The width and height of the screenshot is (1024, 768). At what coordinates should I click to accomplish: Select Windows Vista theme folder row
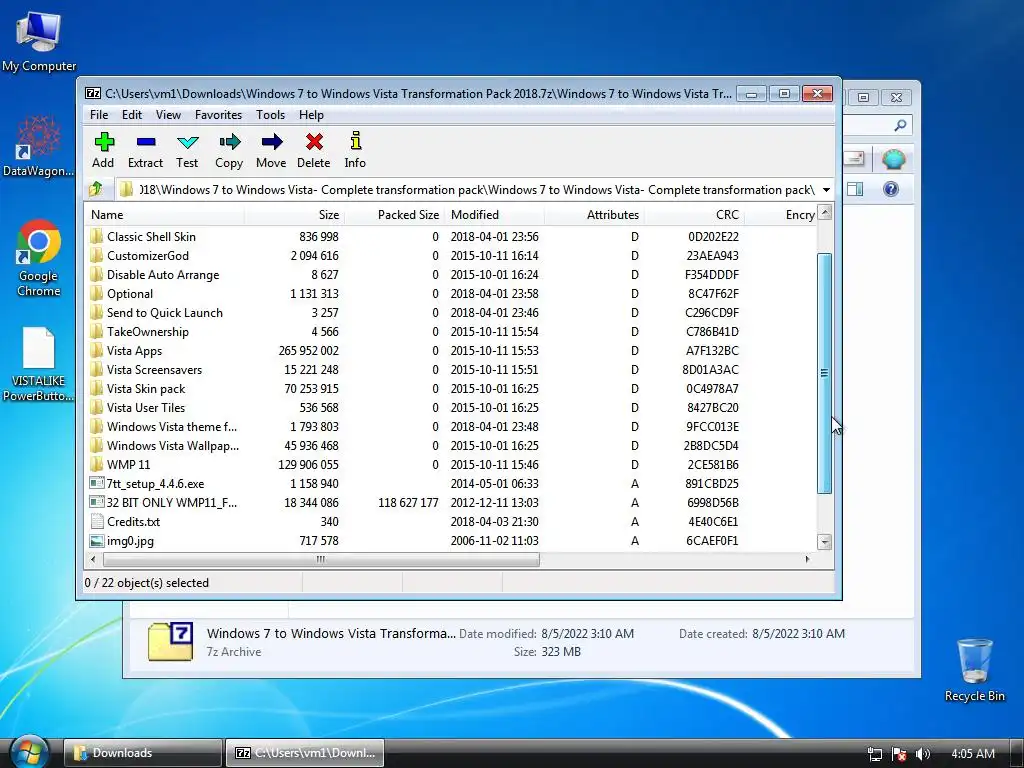451,426
